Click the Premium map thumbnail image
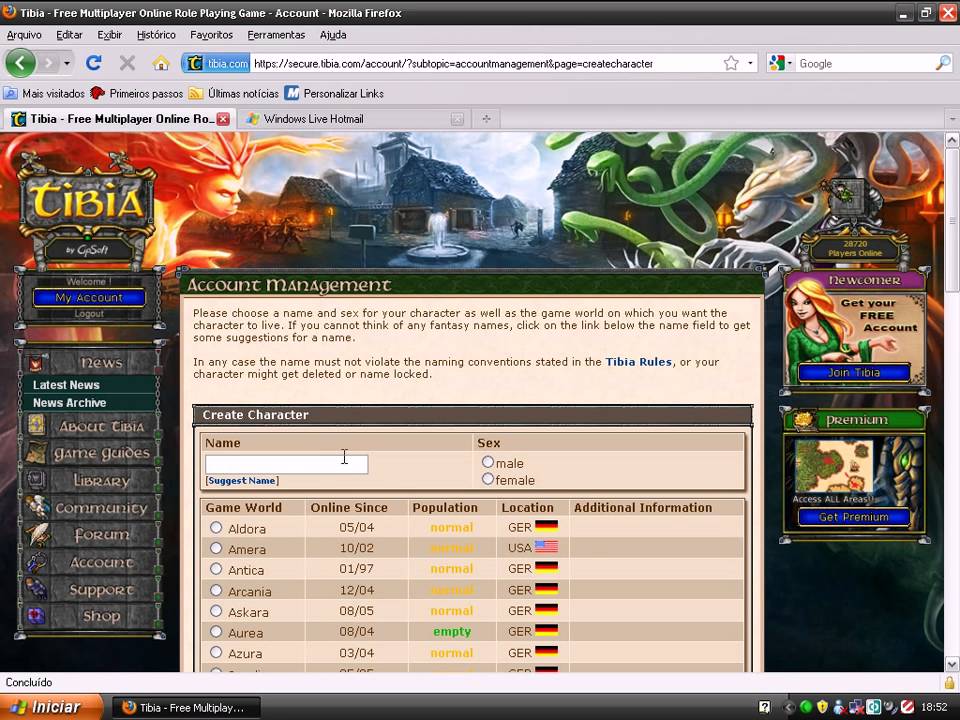 (834, 467)
